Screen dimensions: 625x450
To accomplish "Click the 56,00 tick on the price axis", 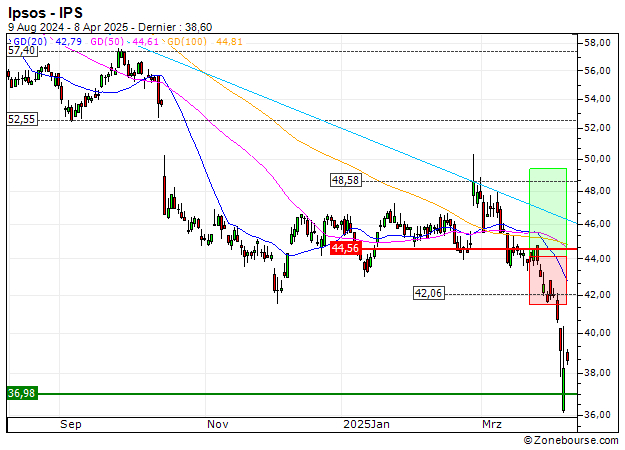I will (x=597, y=71).
